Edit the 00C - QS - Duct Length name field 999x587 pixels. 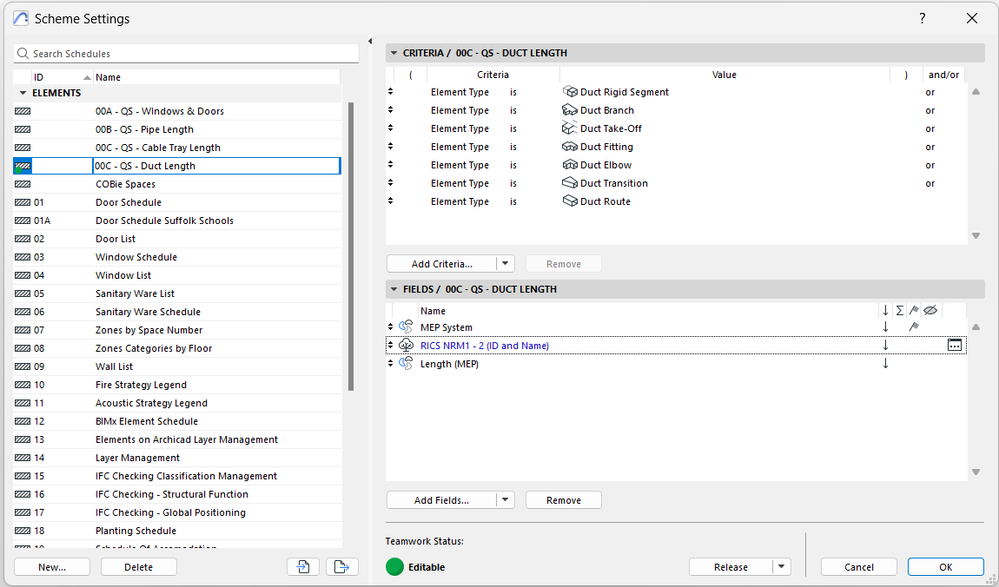(x=217, y=166)
